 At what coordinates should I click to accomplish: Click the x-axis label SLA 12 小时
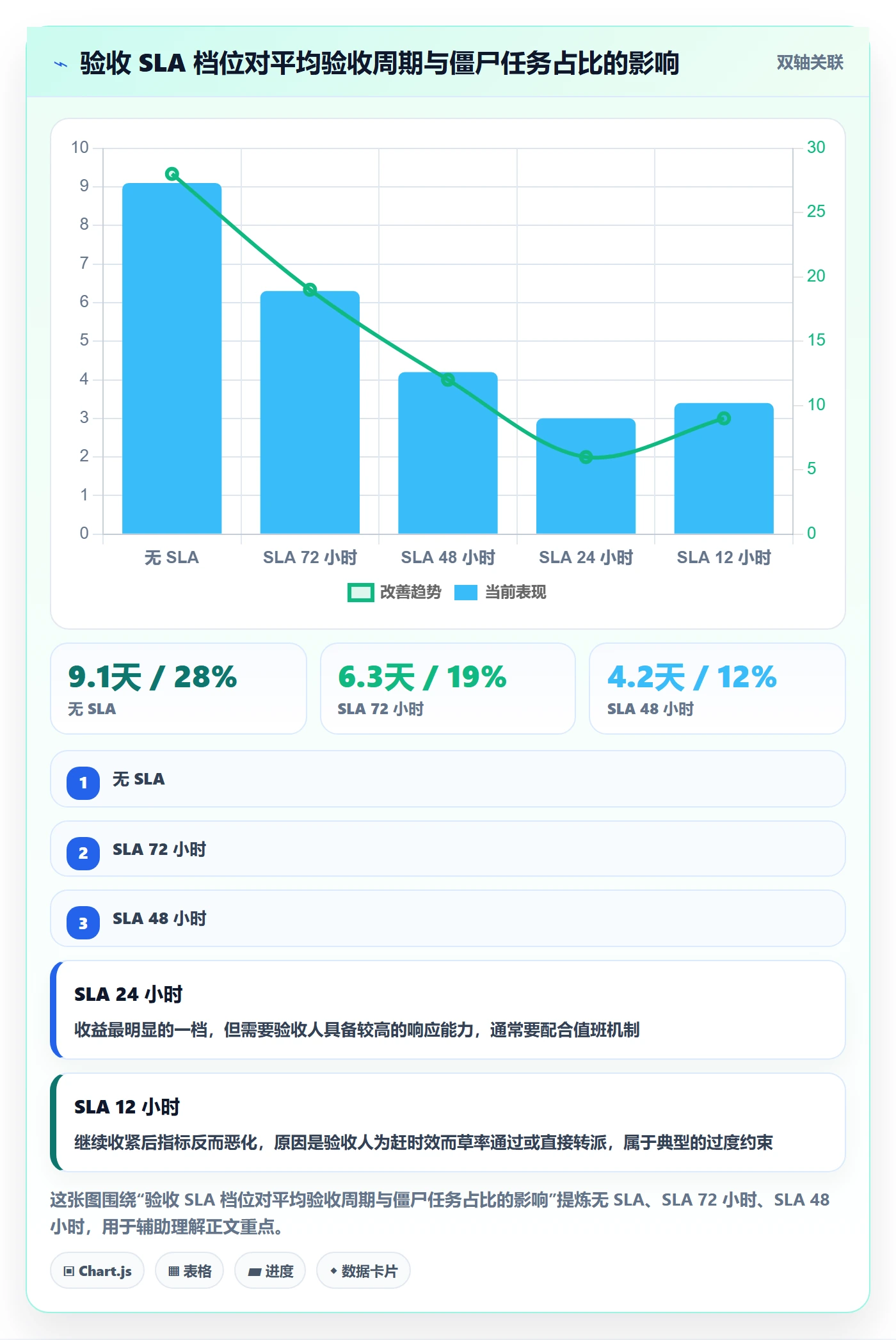[x=724, y=557]
